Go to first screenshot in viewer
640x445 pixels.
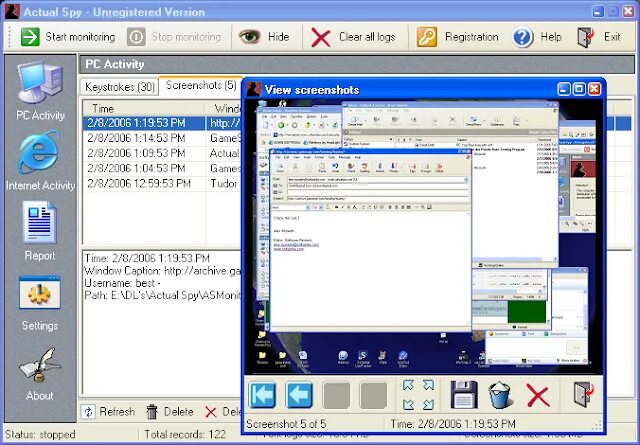(x=262, y=395)
